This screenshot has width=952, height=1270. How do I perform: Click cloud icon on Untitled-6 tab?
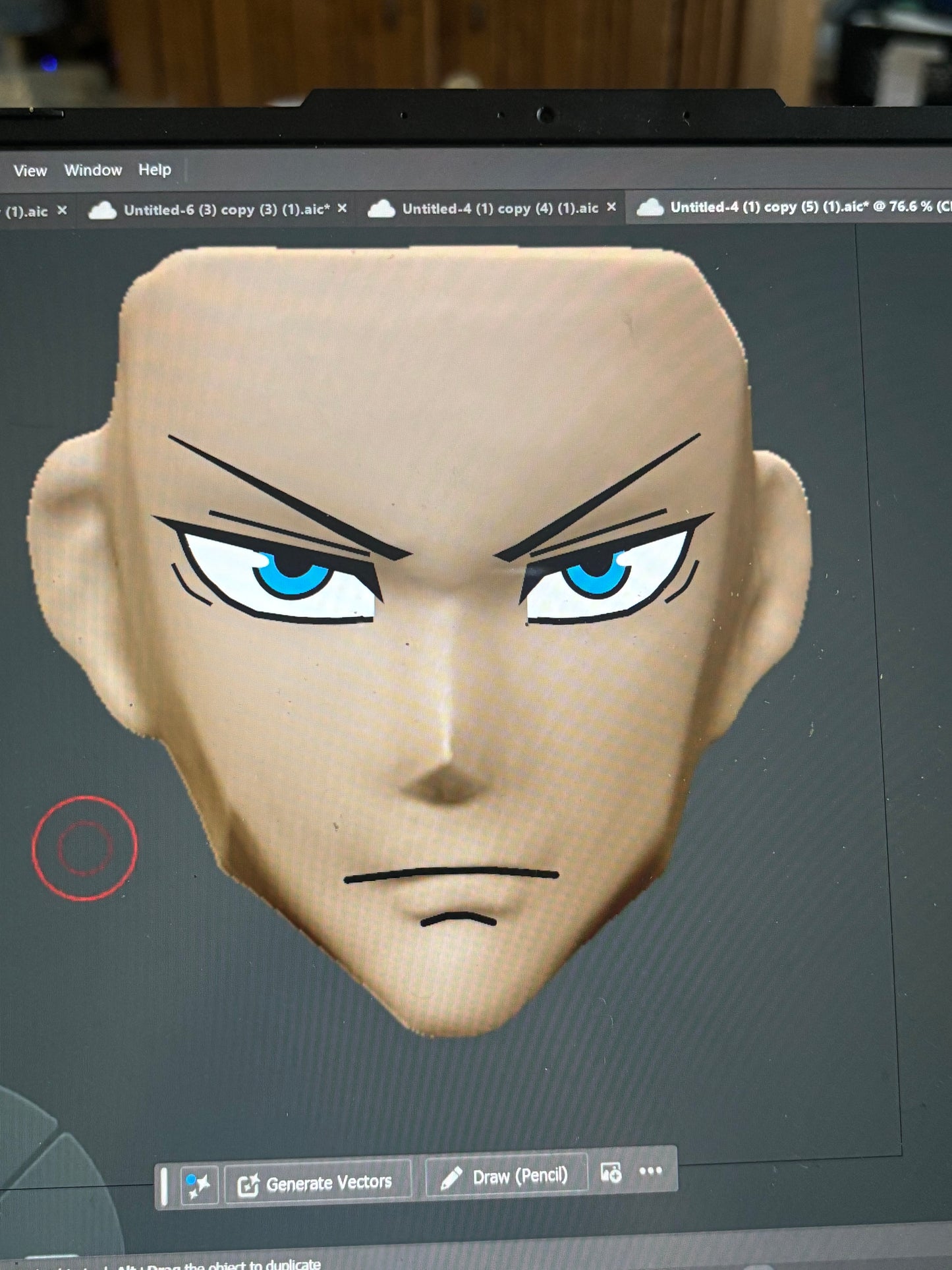pos(102,211)
